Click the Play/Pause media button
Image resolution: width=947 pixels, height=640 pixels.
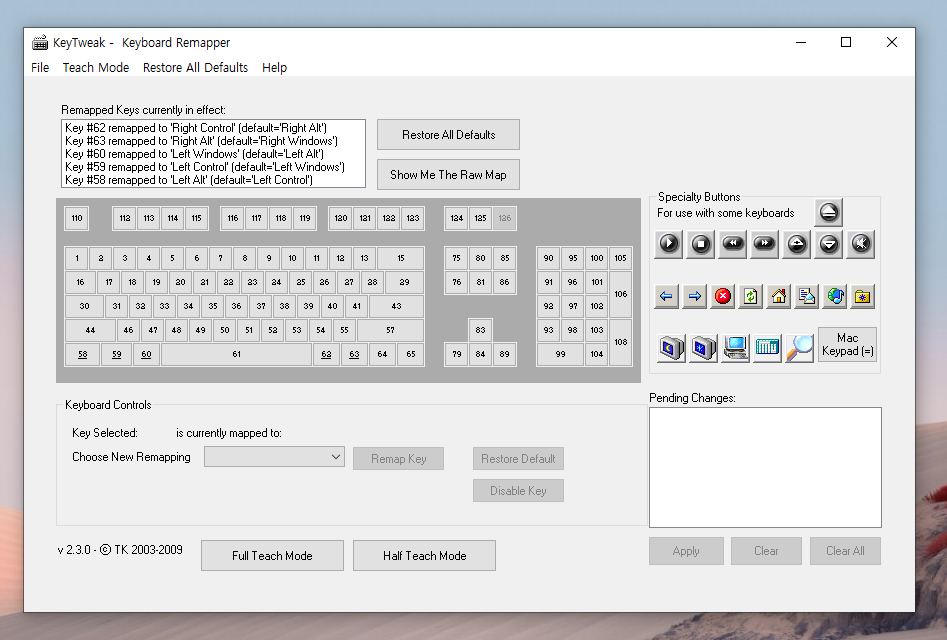click(669, 244)
